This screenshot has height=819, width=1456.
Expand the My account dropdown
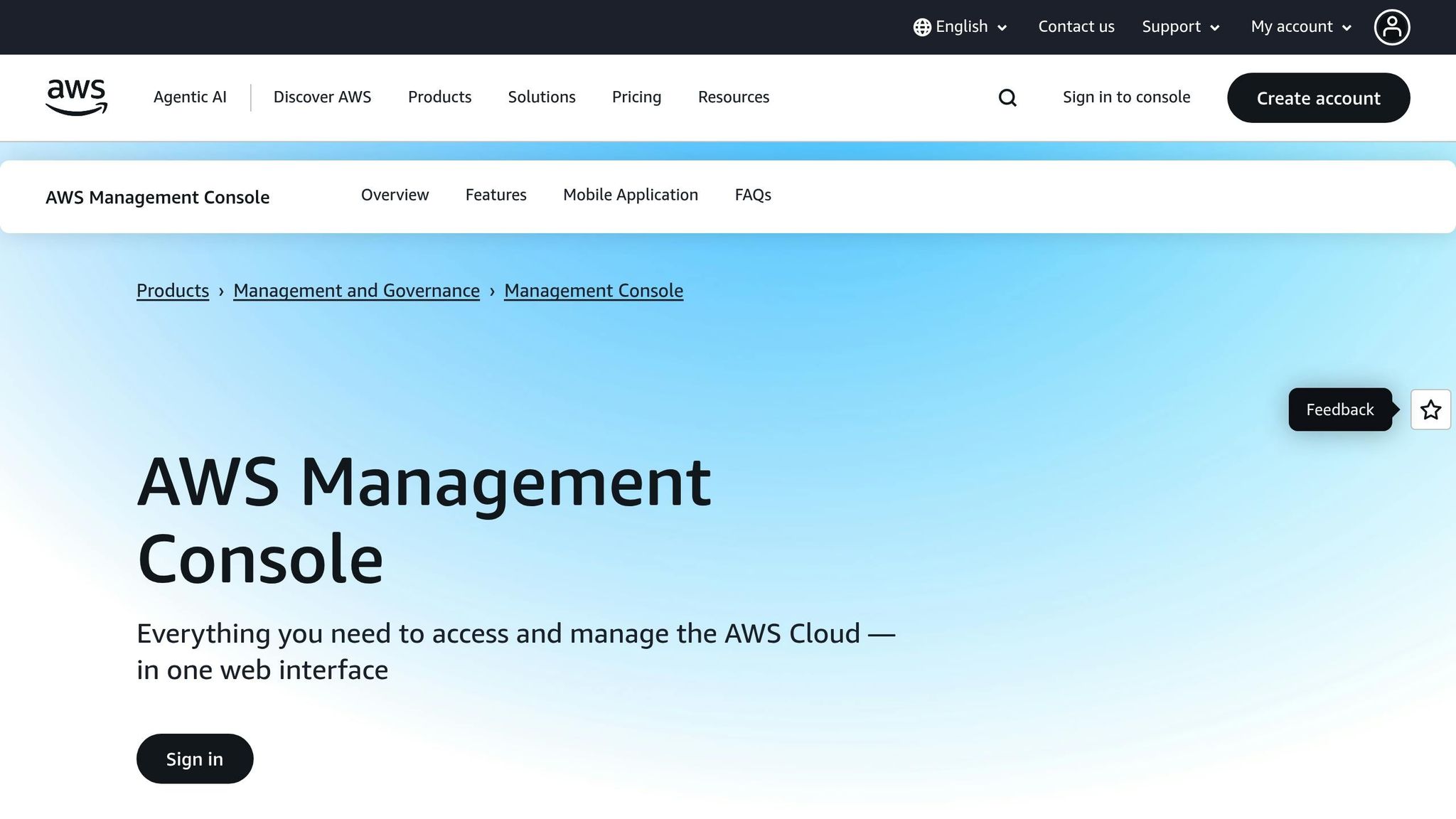[1301, 27]
